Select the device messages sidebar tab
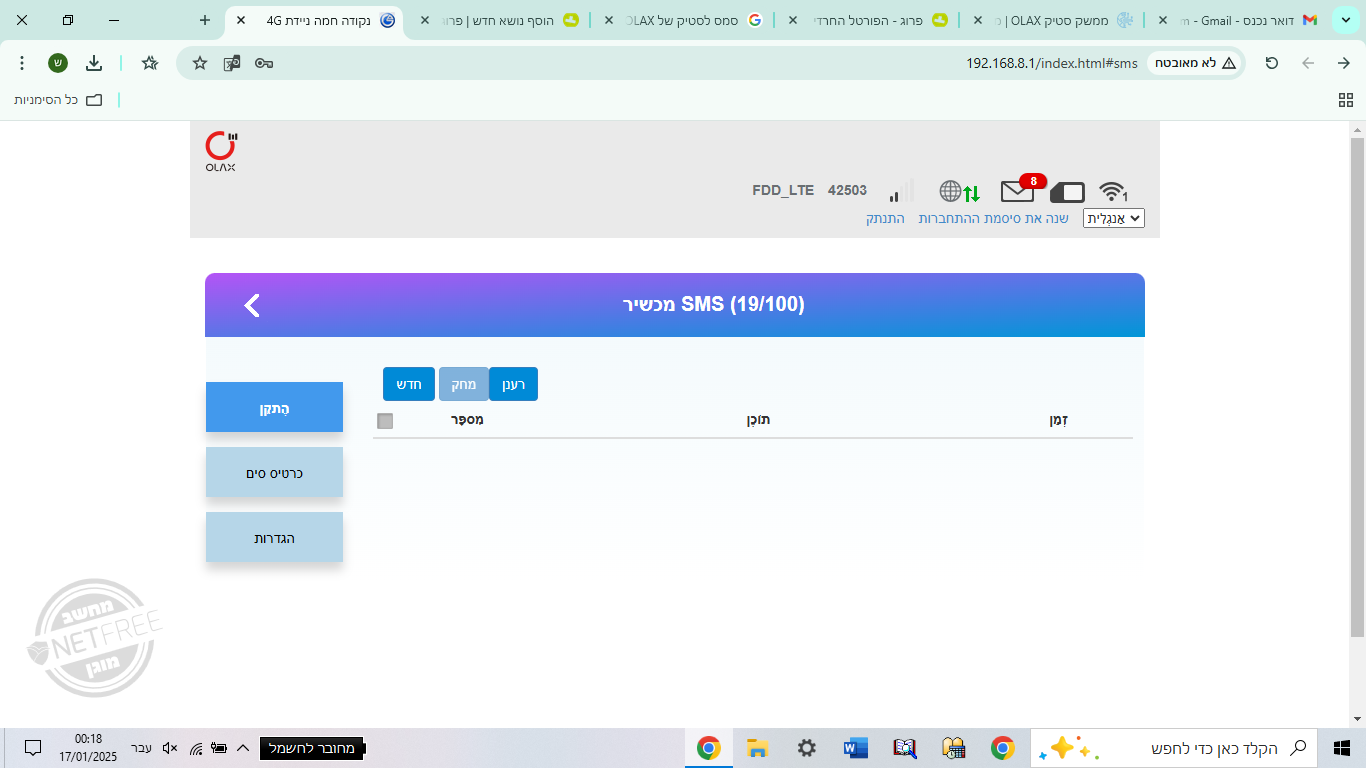 [274, 407]
